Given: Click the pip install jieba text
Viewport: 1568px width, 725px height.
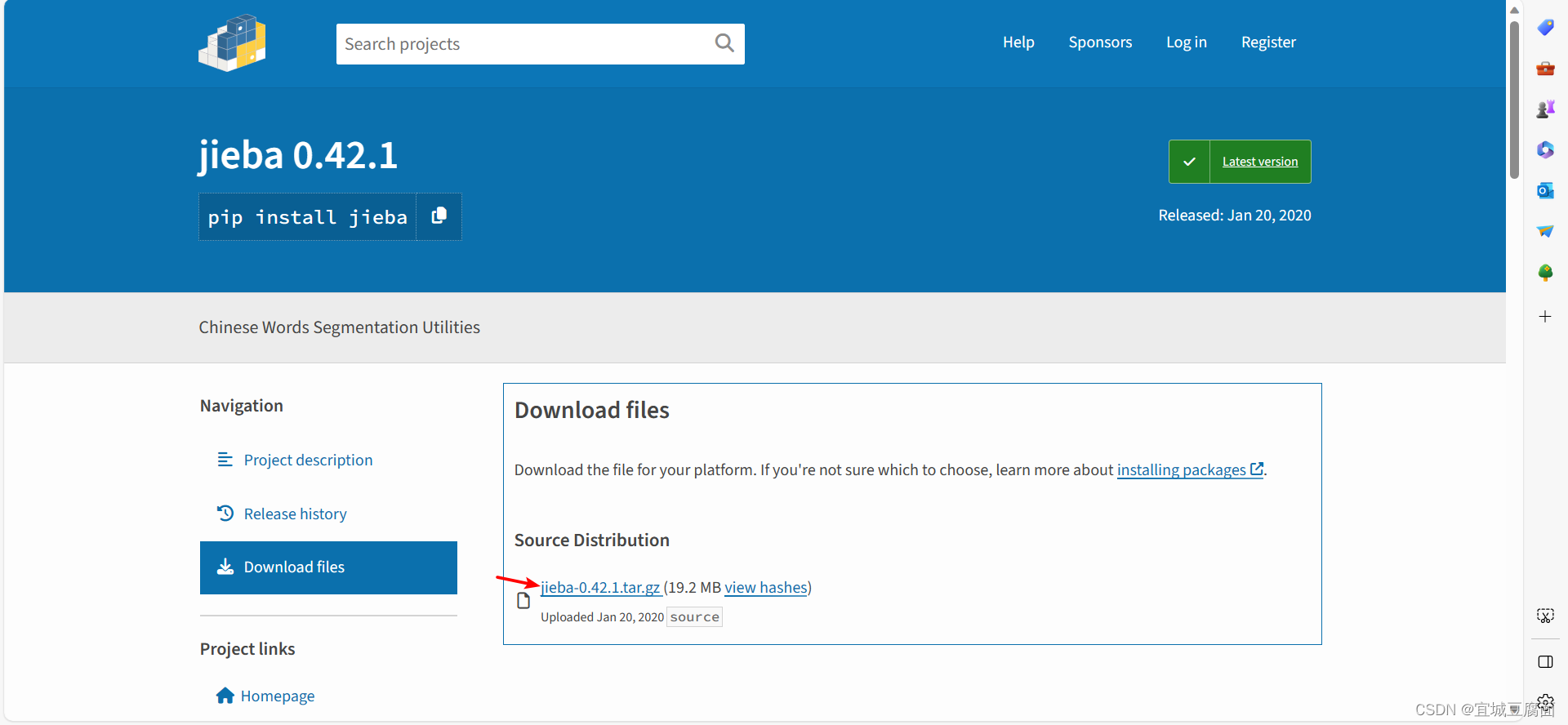Looking at the screenshot, I should (307, 217).
